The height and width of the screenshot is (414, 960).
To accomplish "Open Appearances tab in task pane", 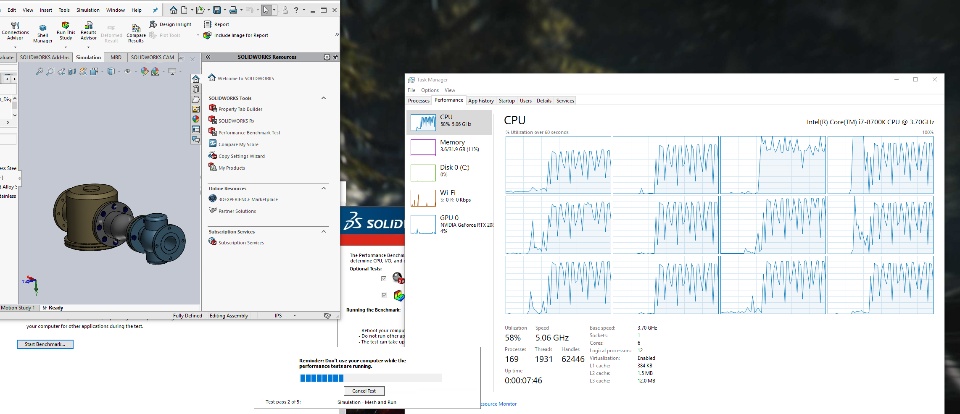I will (x=196, y=119).
